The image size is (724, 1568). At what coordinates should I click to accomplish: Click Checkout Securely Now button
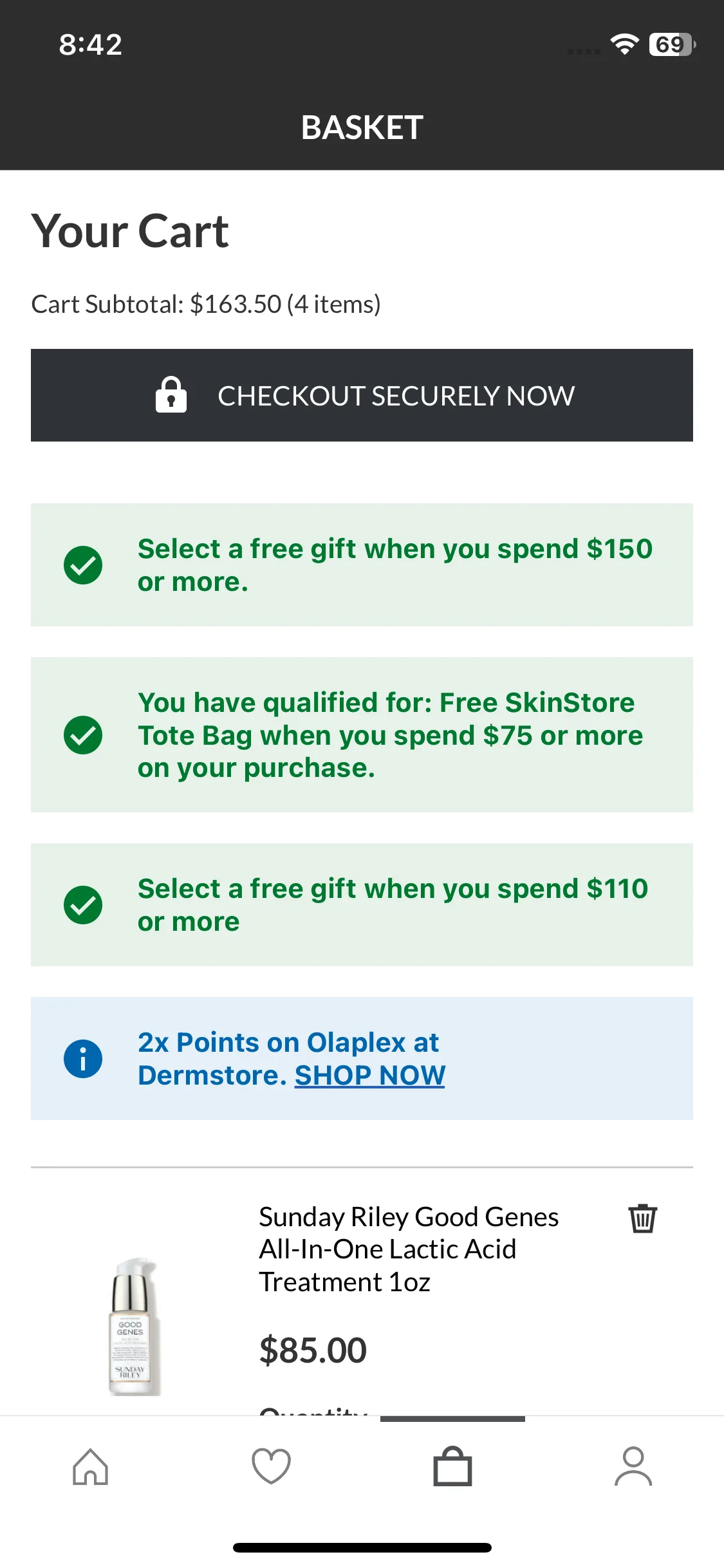362,395
